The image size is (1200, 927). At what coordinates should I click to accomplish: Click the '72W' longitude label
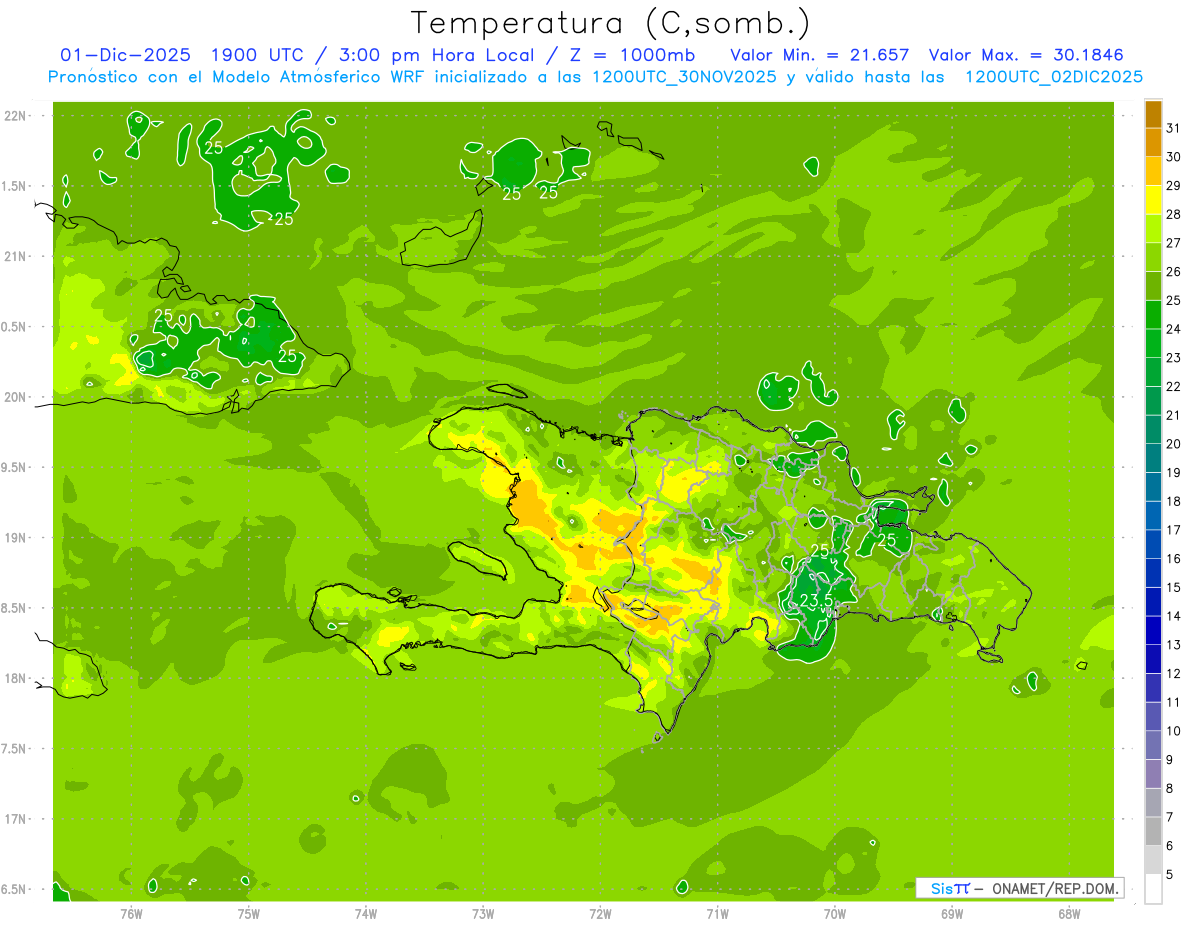point(600,914)
